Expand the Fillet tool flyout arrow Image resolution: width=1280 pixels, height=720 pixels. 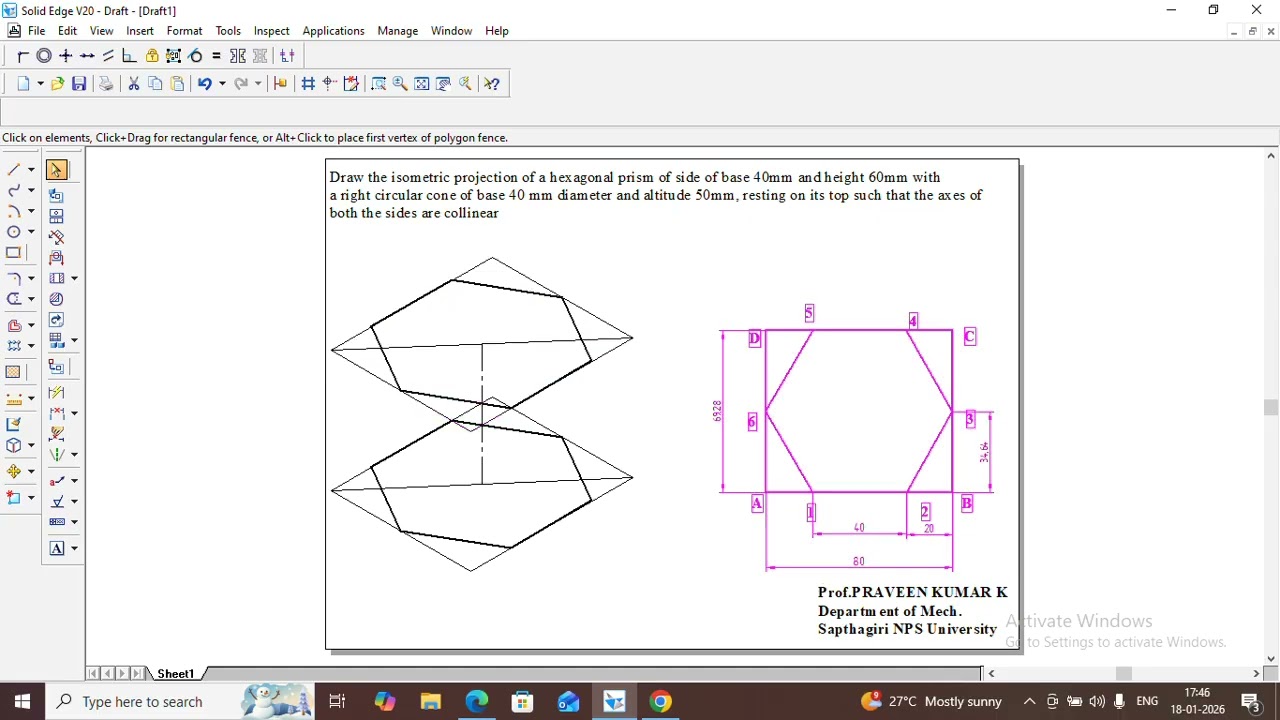pyautogui.click(x=31, y=278)
